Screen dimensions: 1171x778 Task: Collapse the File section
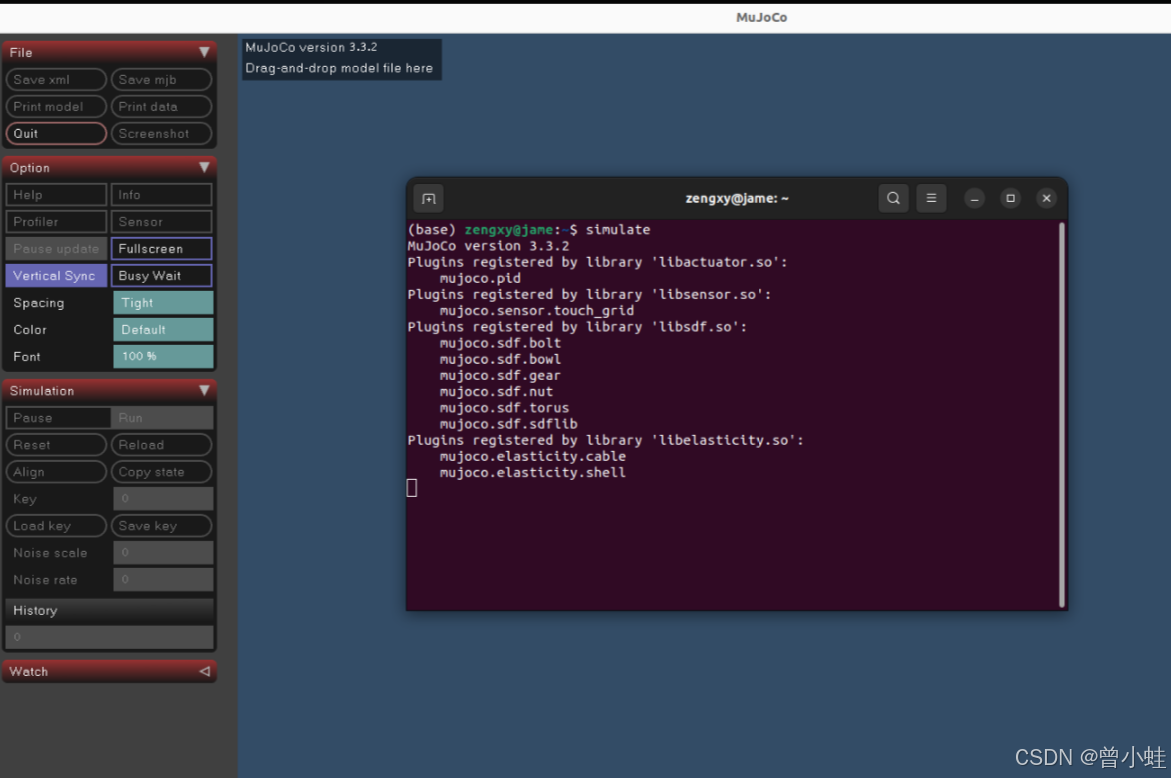tap(204, 52)
